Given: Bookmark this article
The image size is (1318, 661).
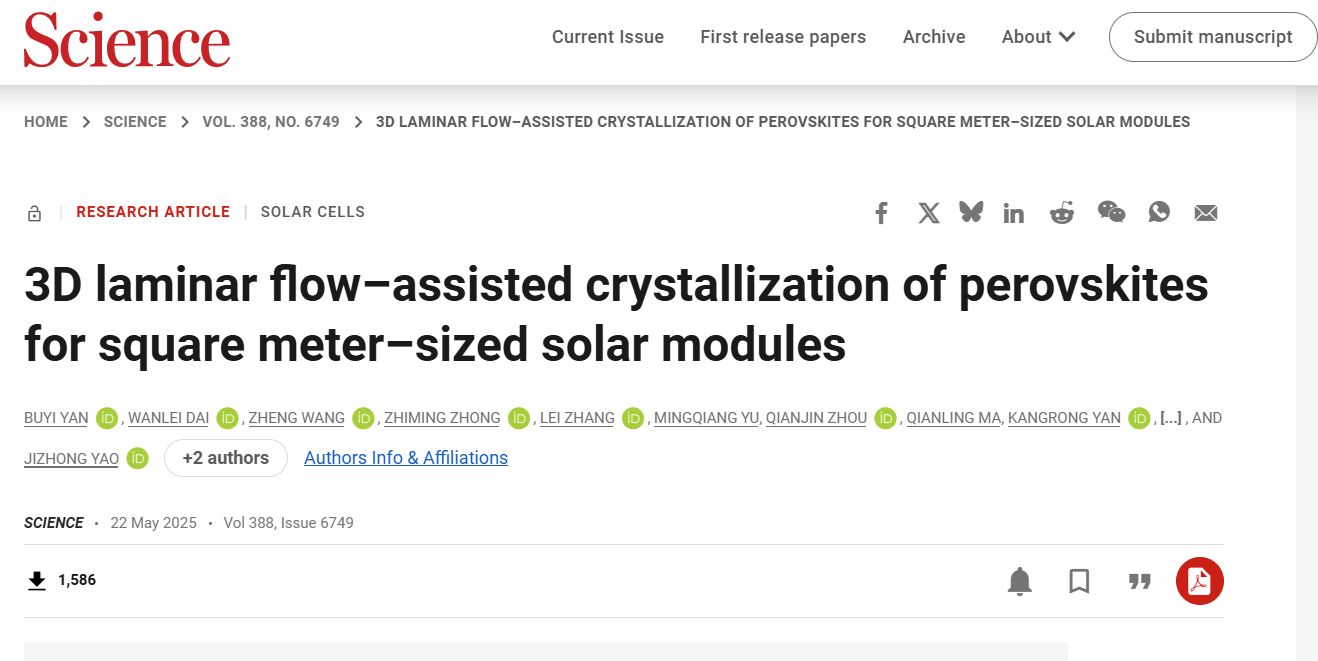Looking at the screenshot, I should (1079, 581).
